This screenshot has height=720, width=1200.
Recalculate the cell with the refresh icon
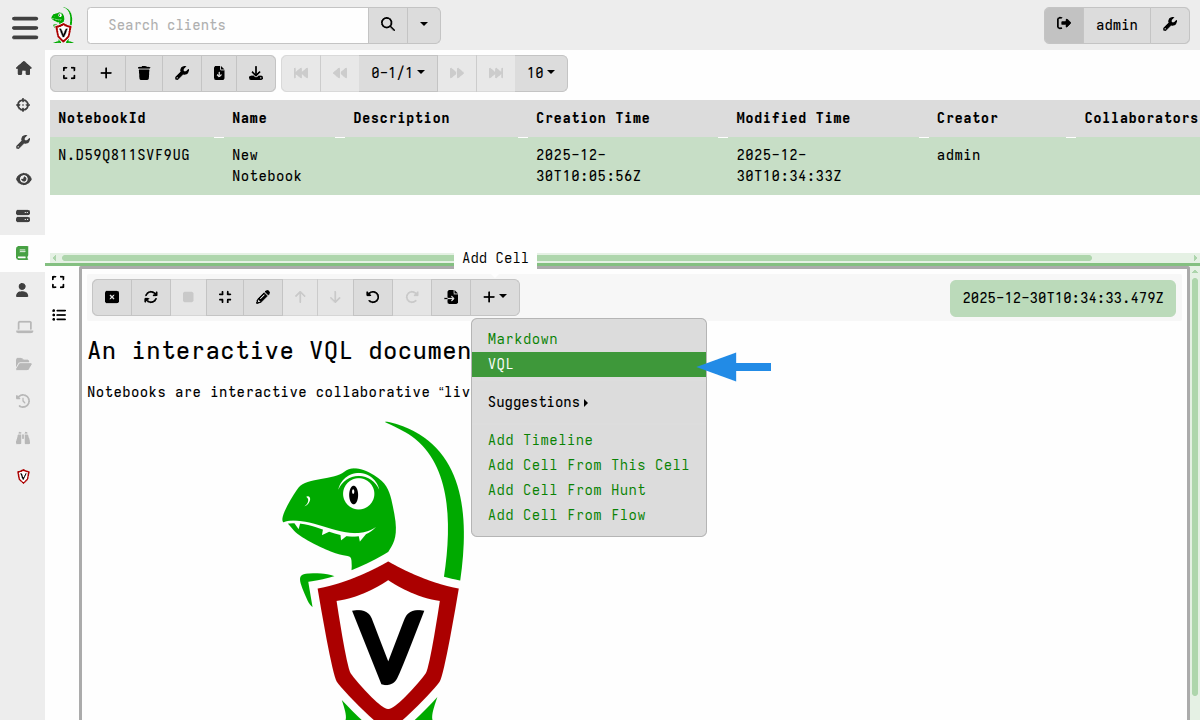(150, 297)
